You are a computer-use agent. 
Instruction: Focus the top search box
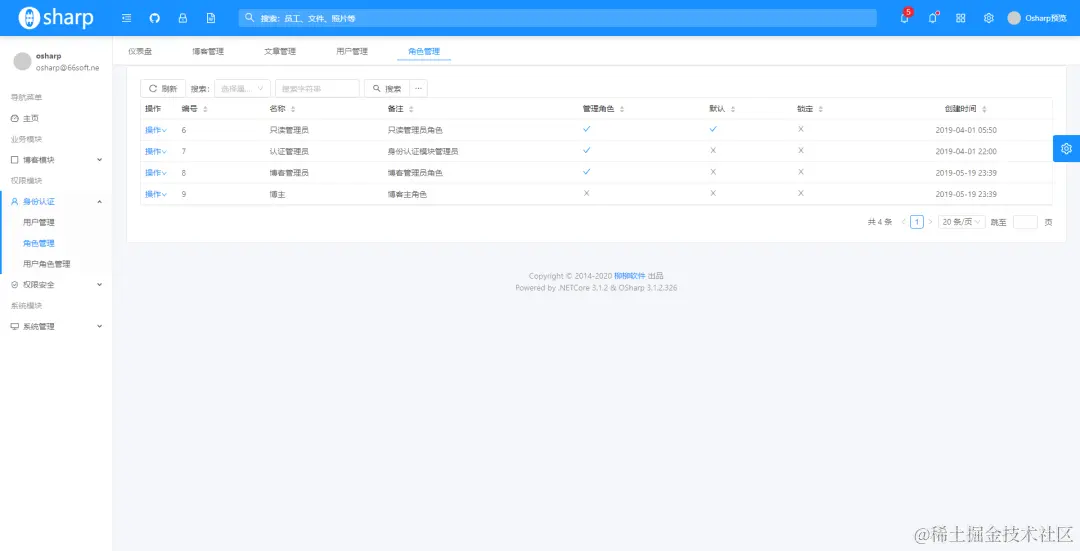[x=558, y=18]
